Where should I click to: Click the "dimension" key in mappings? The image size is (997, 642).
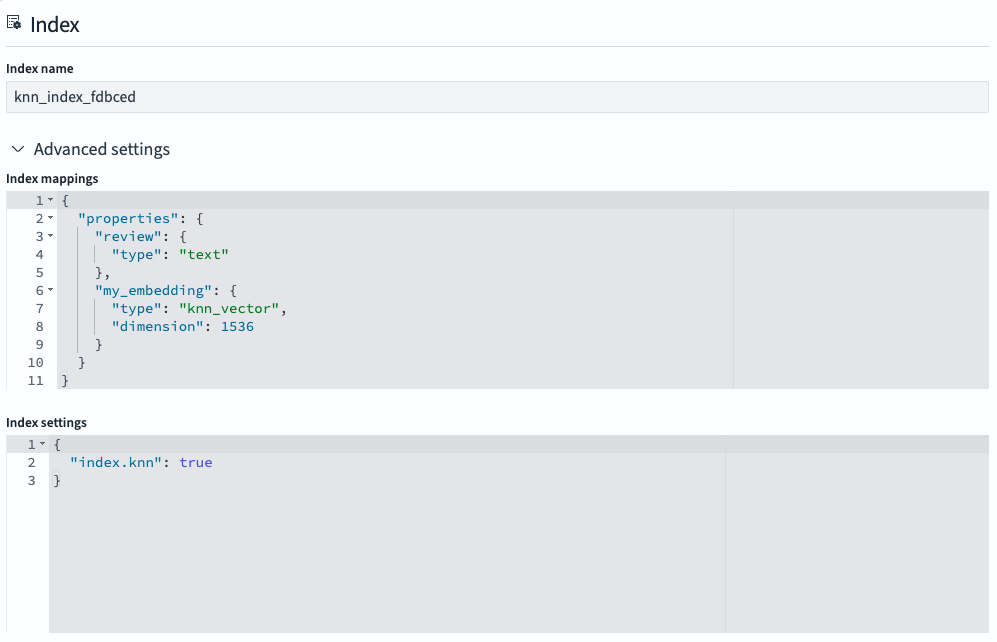coord(155,327)
